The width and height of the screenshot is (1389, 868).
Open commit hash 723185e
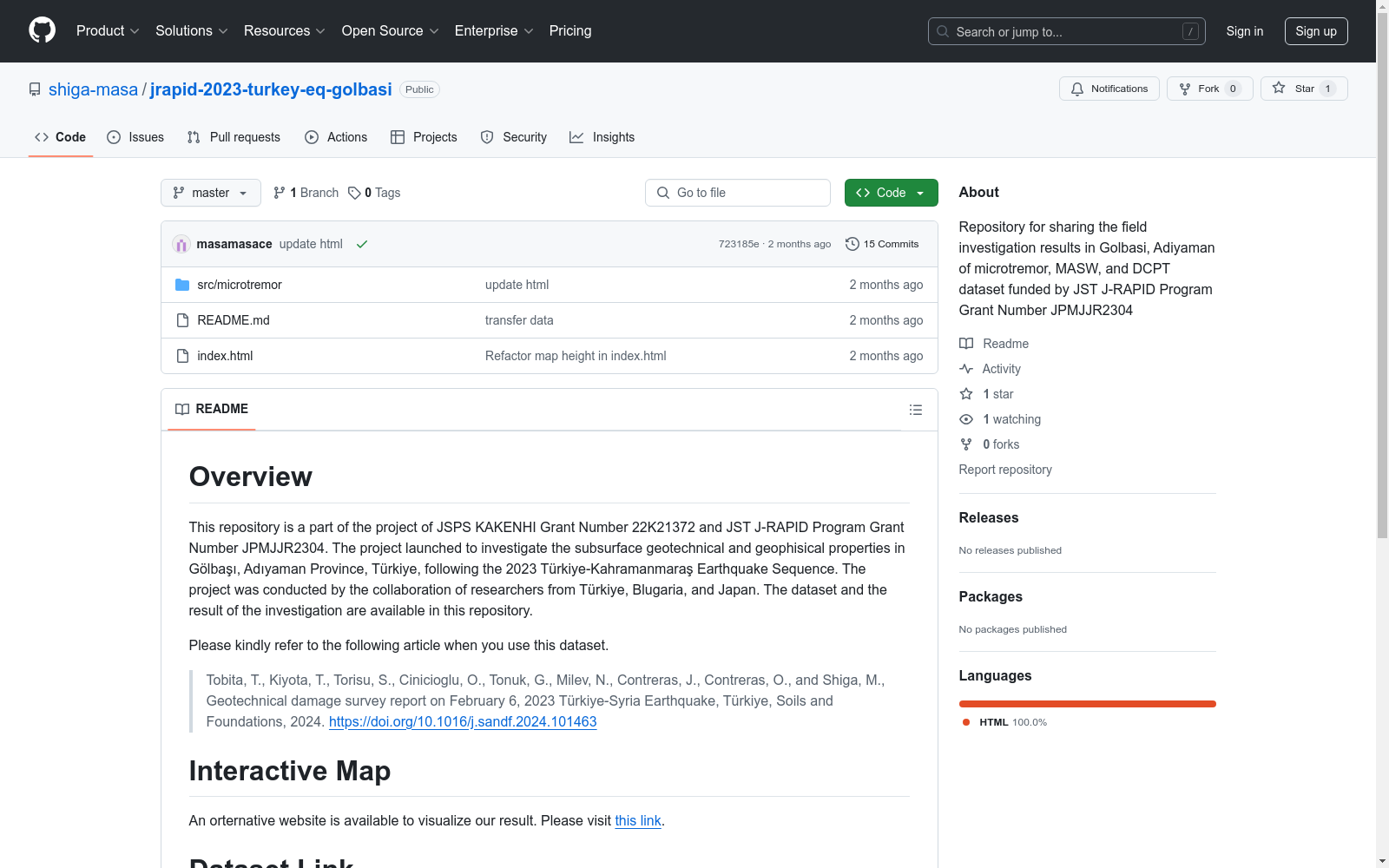[x=739, y=244]
